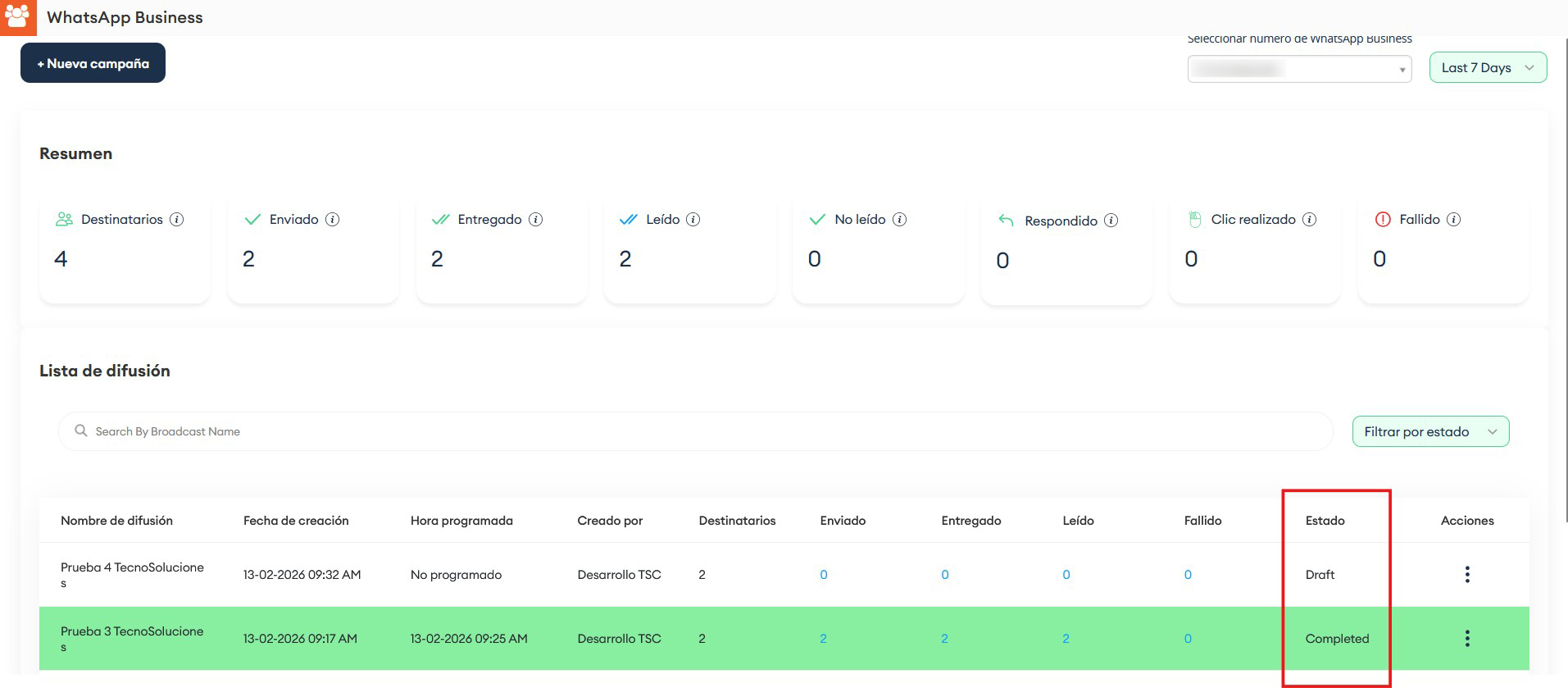Click the orange app logo icon

[x=18, y=17]
